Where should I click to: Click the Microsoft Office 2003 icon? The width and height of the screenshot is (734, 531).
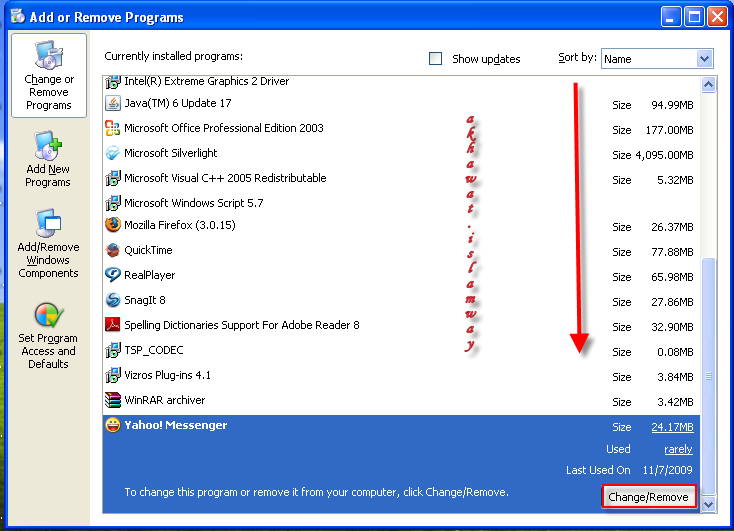(113, 128)
